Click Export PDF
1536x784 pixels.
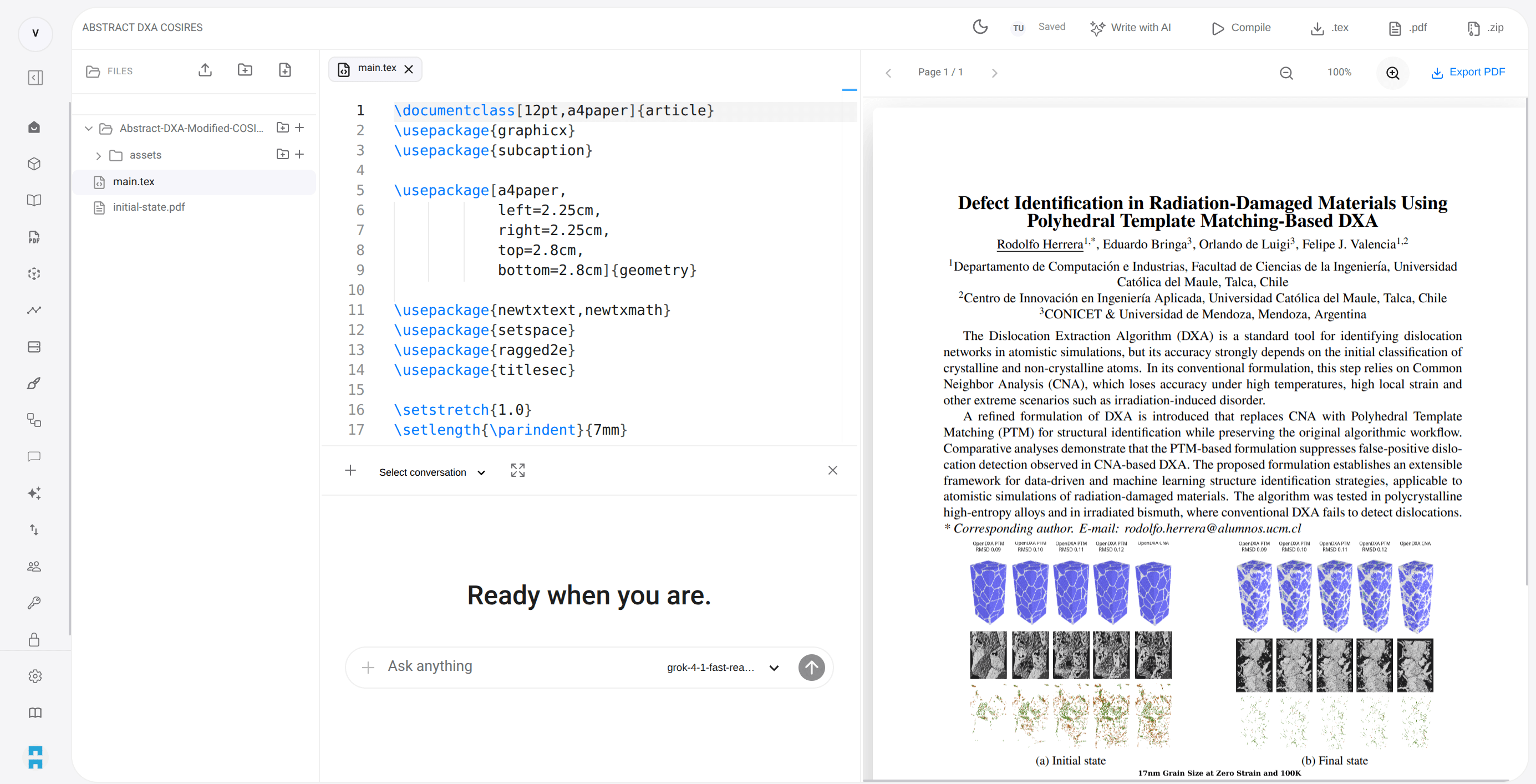pyautogui.click(x=1468, y=72)
